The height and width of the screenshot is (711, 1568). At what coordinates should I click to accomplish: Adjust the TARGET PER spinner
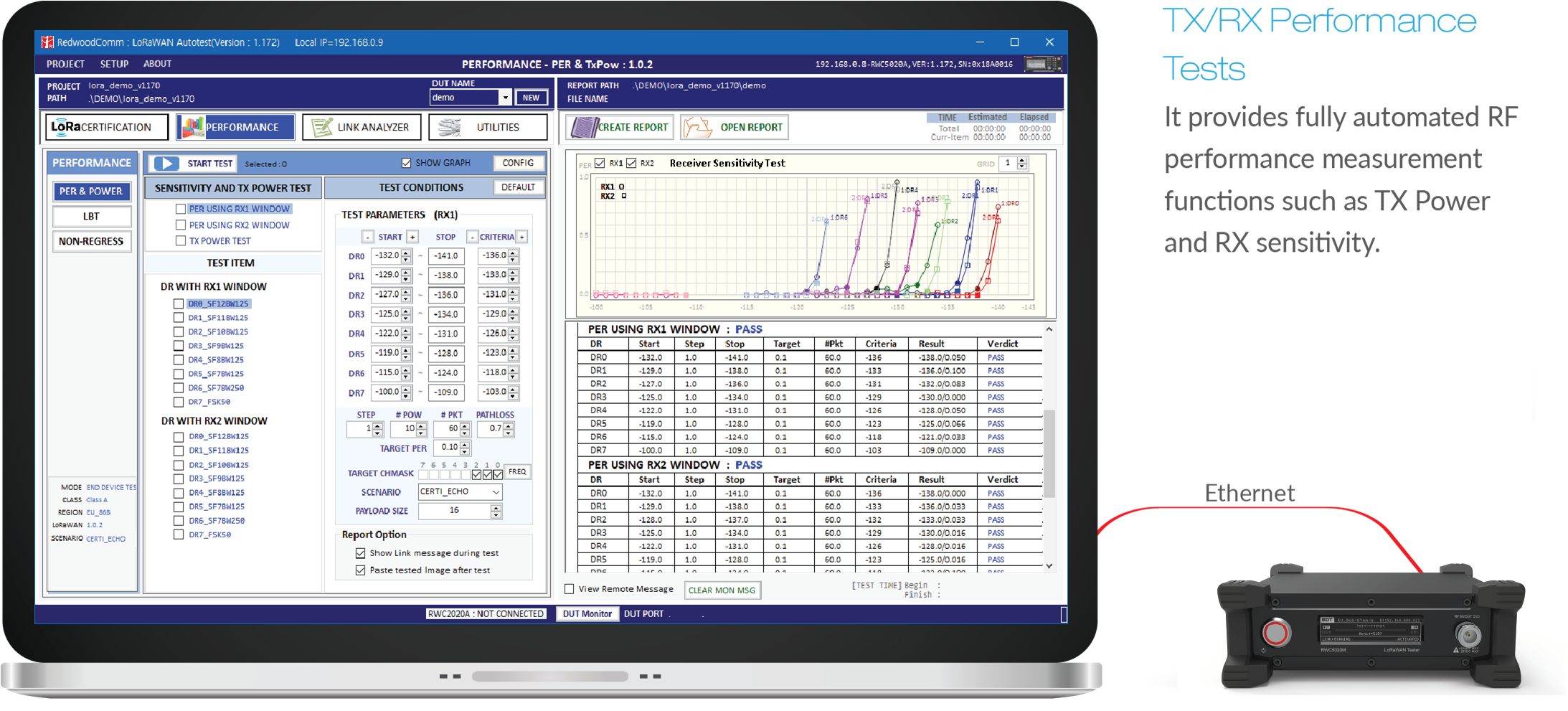coord(465,448)
